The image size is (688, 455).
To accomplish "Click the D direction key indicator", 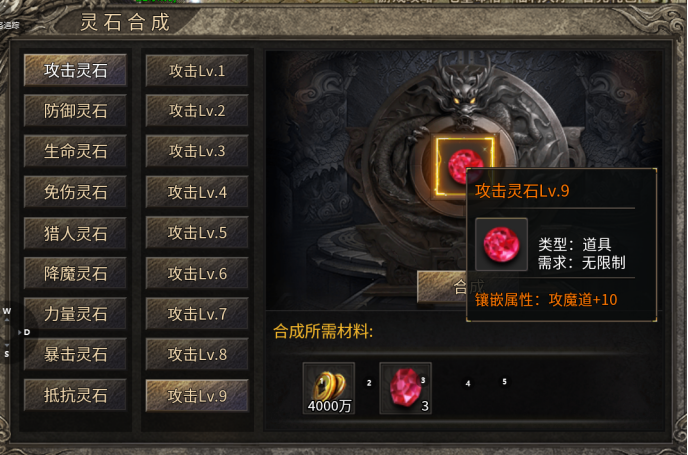I will (x=27, y=332).
